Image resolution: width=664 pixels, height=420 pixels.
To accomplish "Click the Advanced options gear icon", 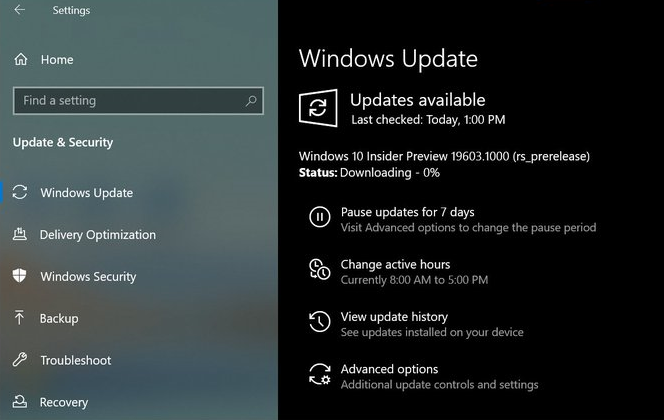I will coord(319,374).
